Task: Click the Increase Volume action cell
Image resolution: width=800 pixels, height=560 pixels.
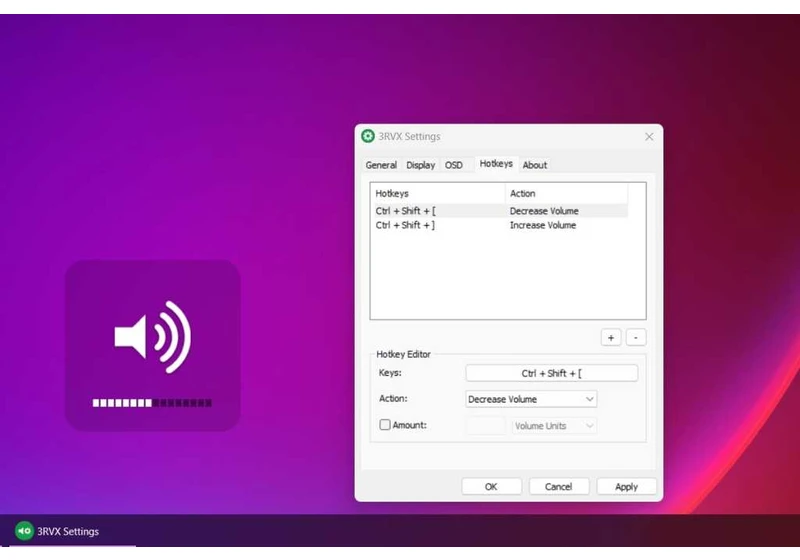Action: coord(543,225)
